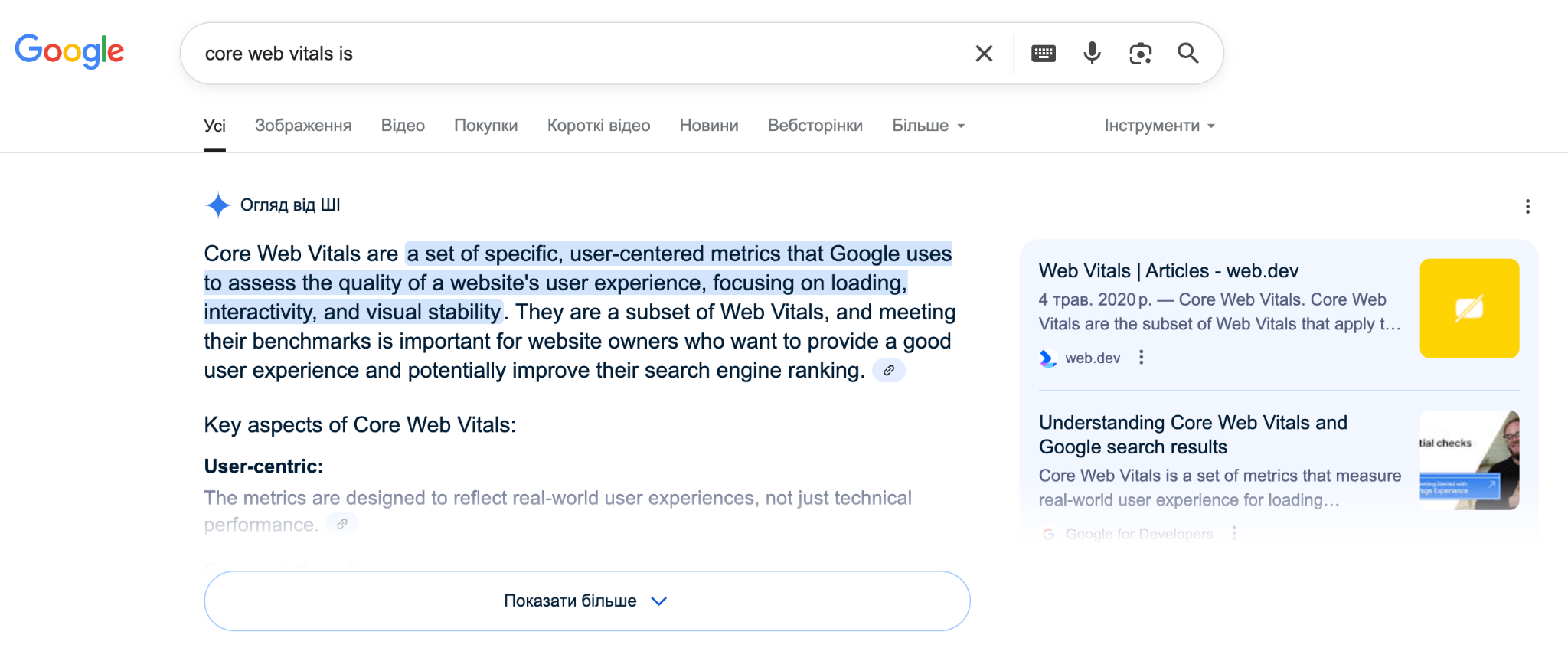The height and width of the screenshot is (648, 1568).
Task: Clear the search query with the X
Action: coord(984,53)
